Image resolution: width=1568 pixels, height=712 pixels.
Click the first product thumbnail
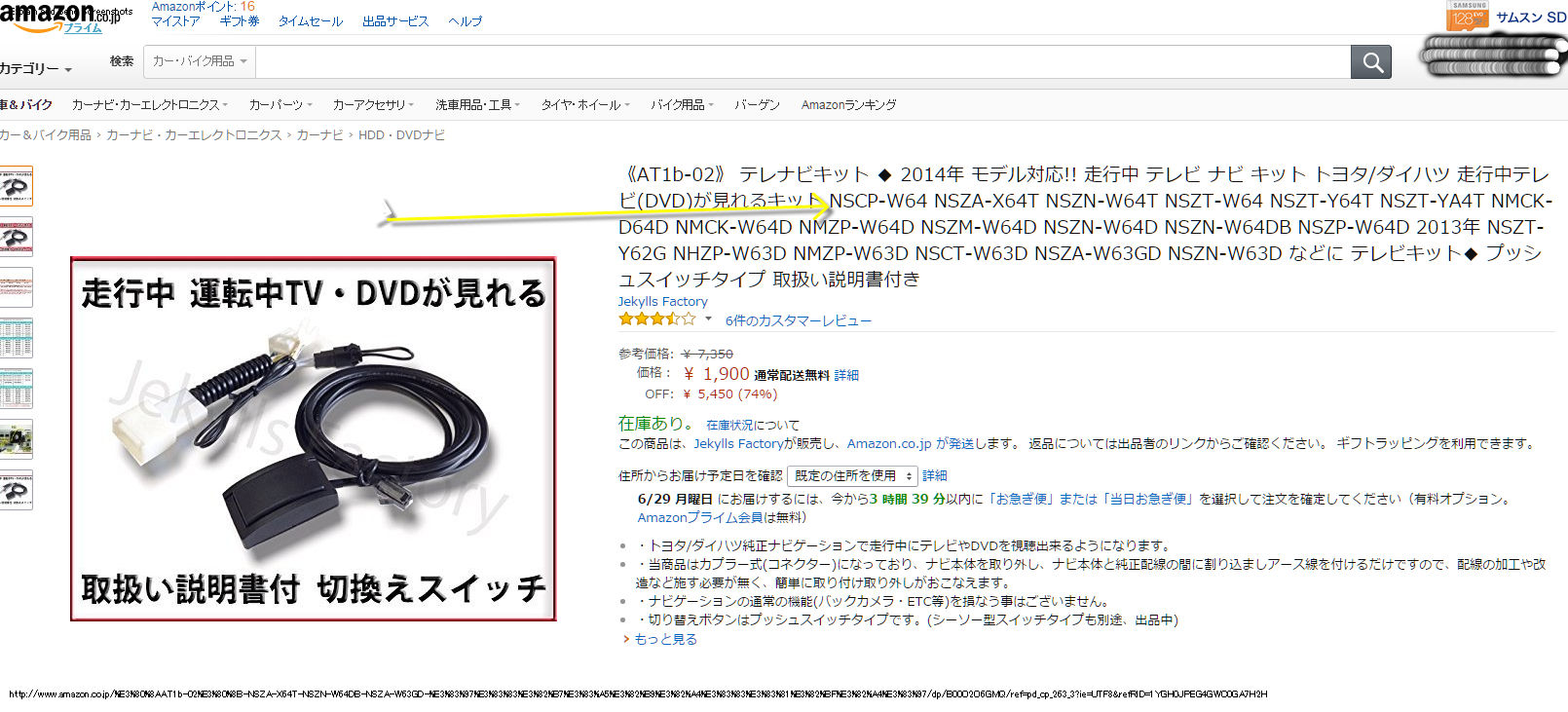pyautogui.click(x=16, y=186)
